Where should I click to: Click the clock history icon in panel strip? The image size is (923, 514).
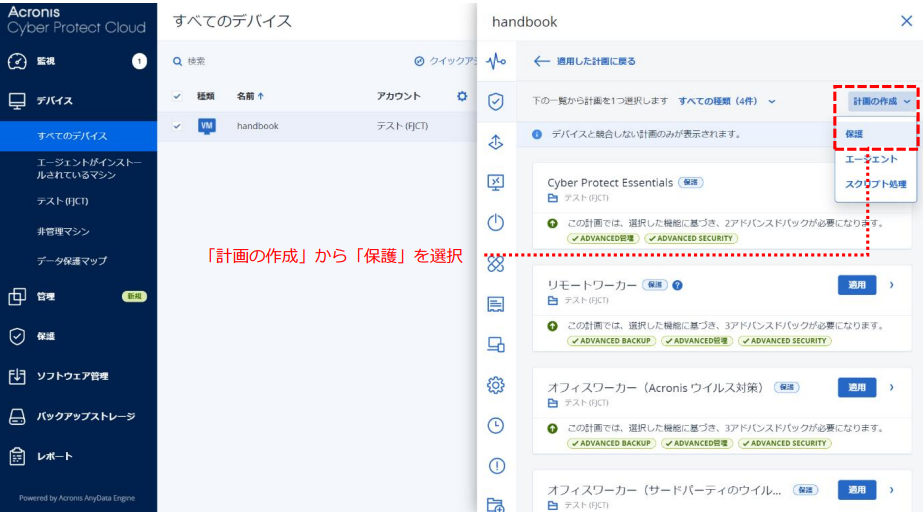tap(496, 425)
